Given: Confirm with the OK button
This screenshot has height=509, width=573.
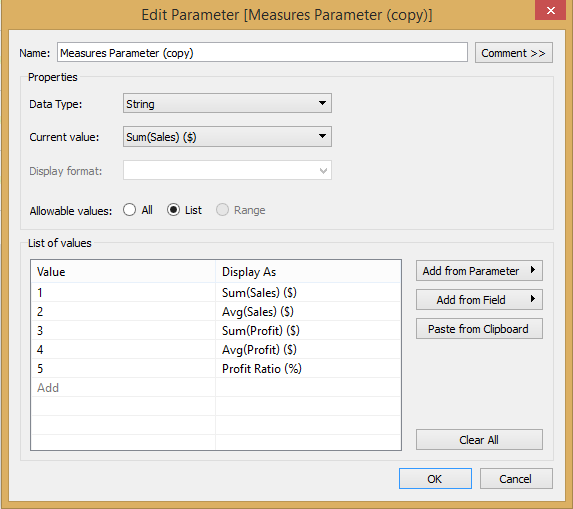Looking at the screenshot, I should [x=435, y=479].
